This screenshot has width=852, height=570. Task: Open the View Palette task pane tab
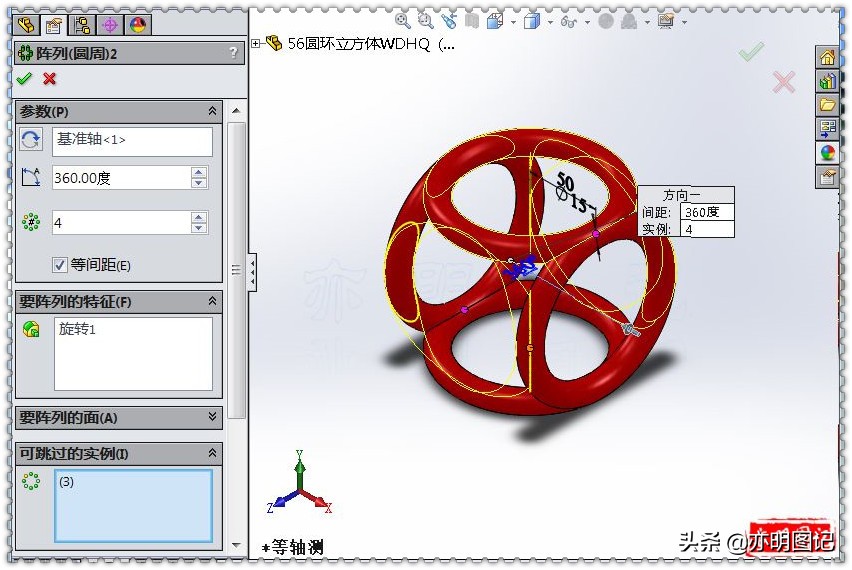827,129
